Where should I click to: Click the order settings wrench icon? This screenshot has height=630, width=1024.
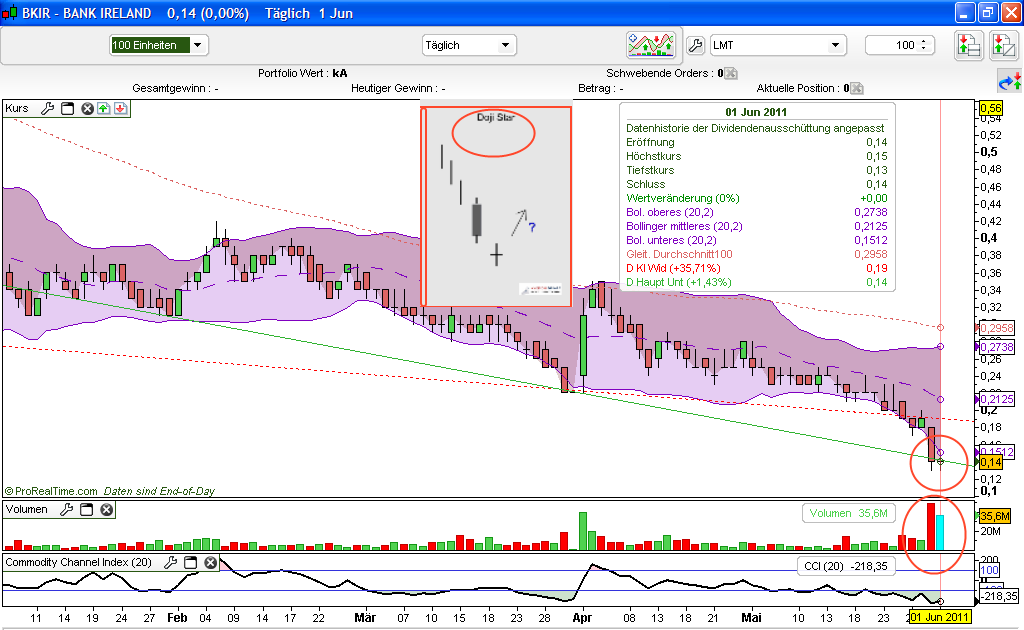(x=696, y=45)
